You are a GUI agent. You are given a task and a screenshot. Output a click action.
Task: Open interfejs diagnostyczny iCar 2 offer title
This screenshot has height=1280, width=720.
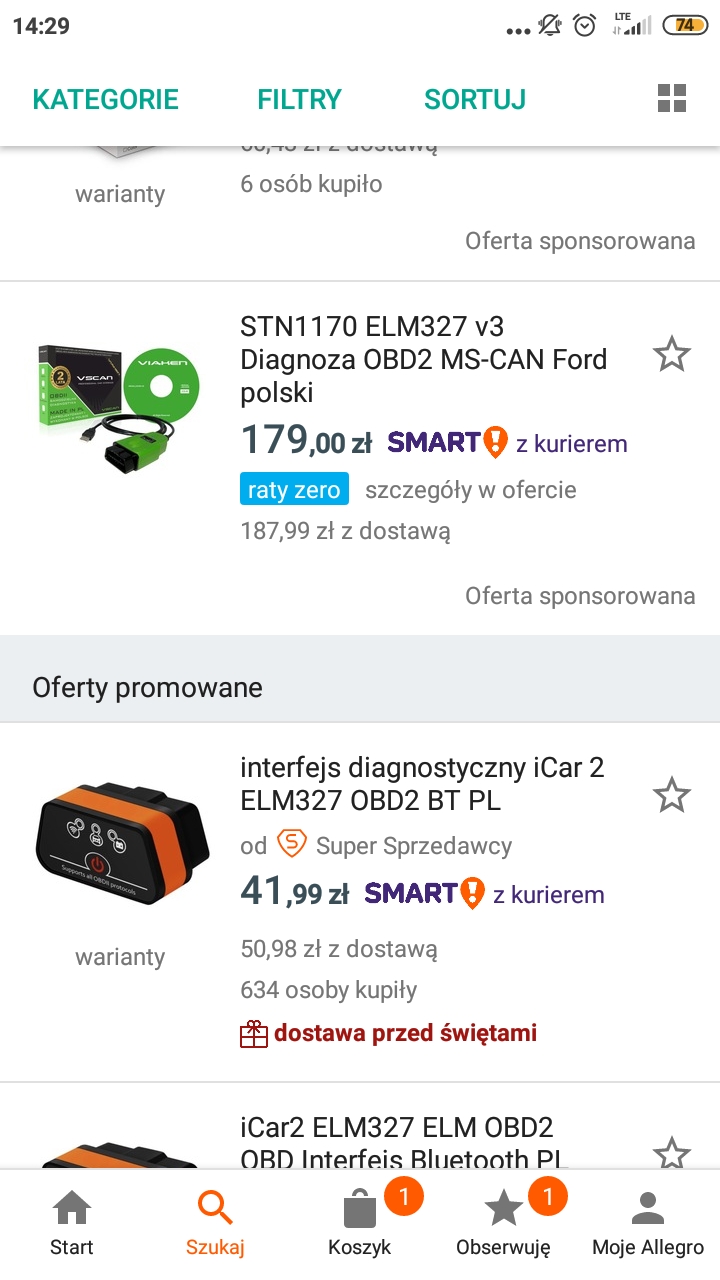422,784
